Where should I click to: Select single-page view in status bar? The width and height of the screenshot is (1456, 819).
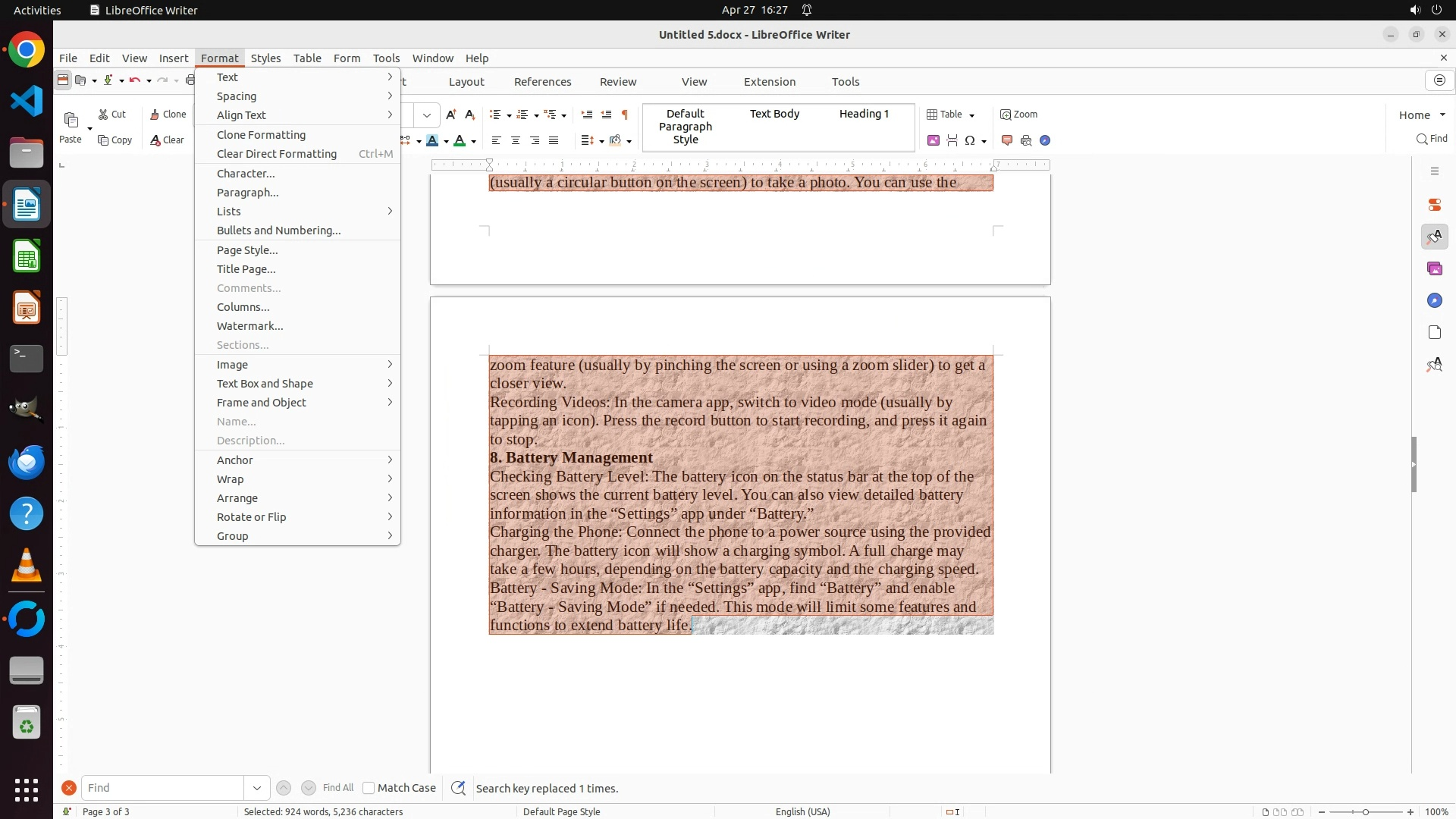(x=1265, y=811)
